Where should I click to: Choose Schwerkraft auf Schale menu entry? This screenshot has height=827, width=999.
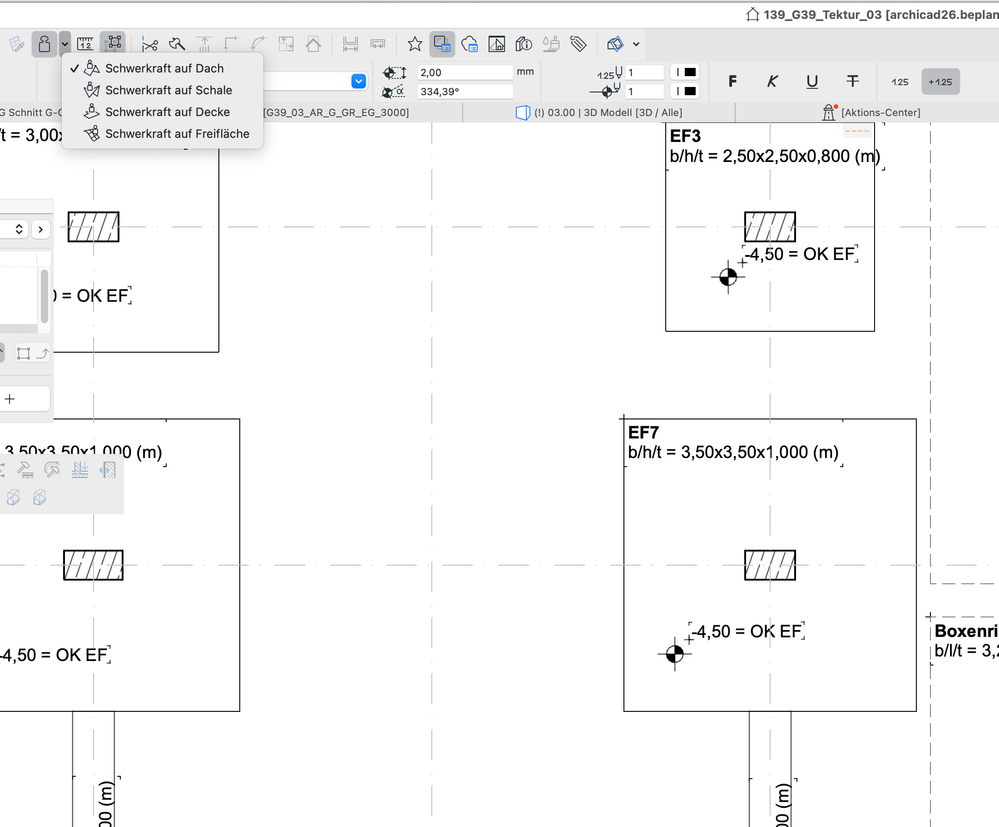point(163,90)
